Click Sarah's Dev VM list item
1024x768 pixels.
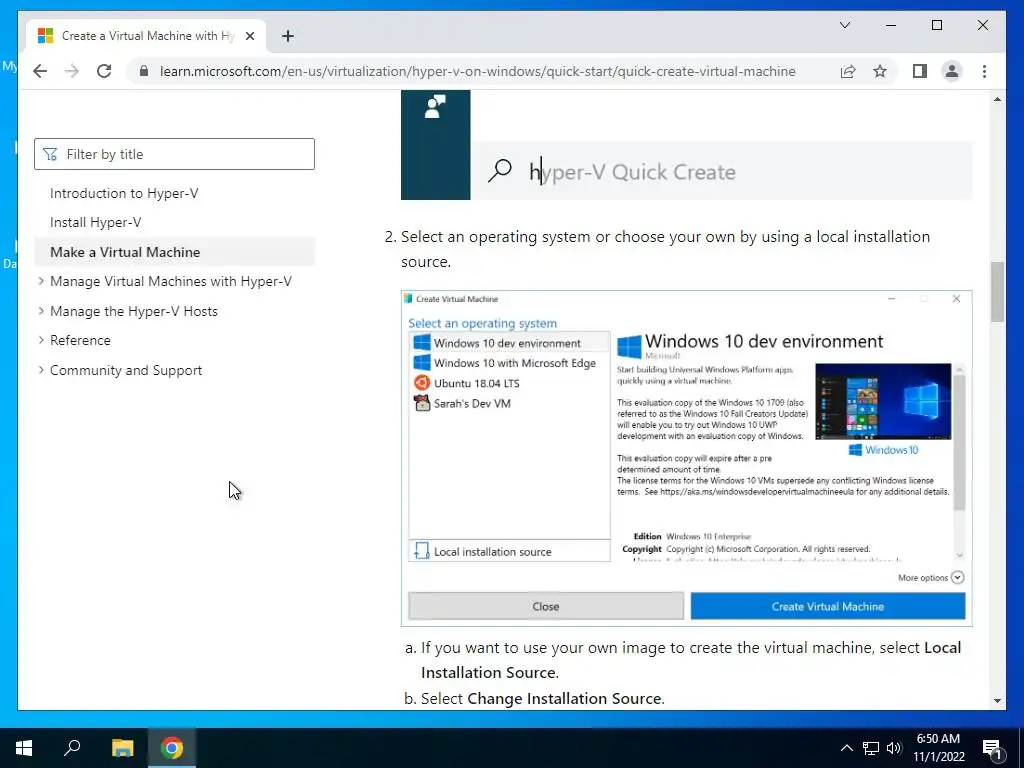point(509,404)
